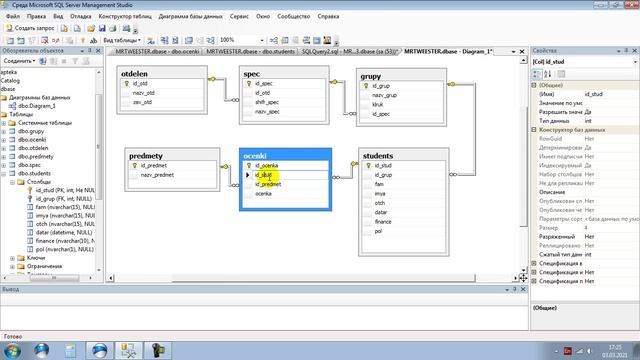Click the Windows Start button
640x360 pixels.
coord(12,351)
